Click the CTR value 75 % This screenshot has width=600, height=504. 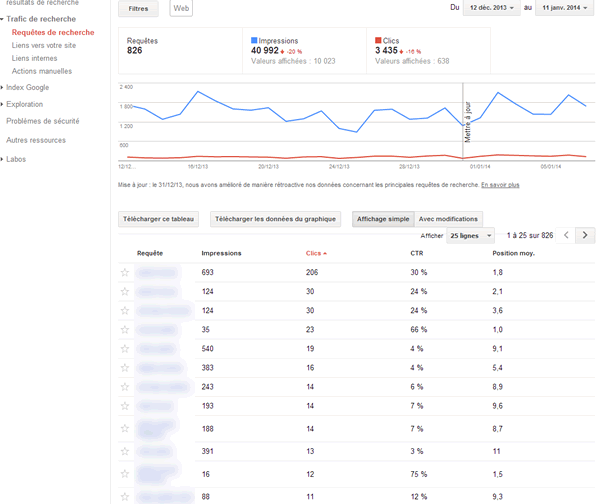pyautogui.click(x=419, y=474)
